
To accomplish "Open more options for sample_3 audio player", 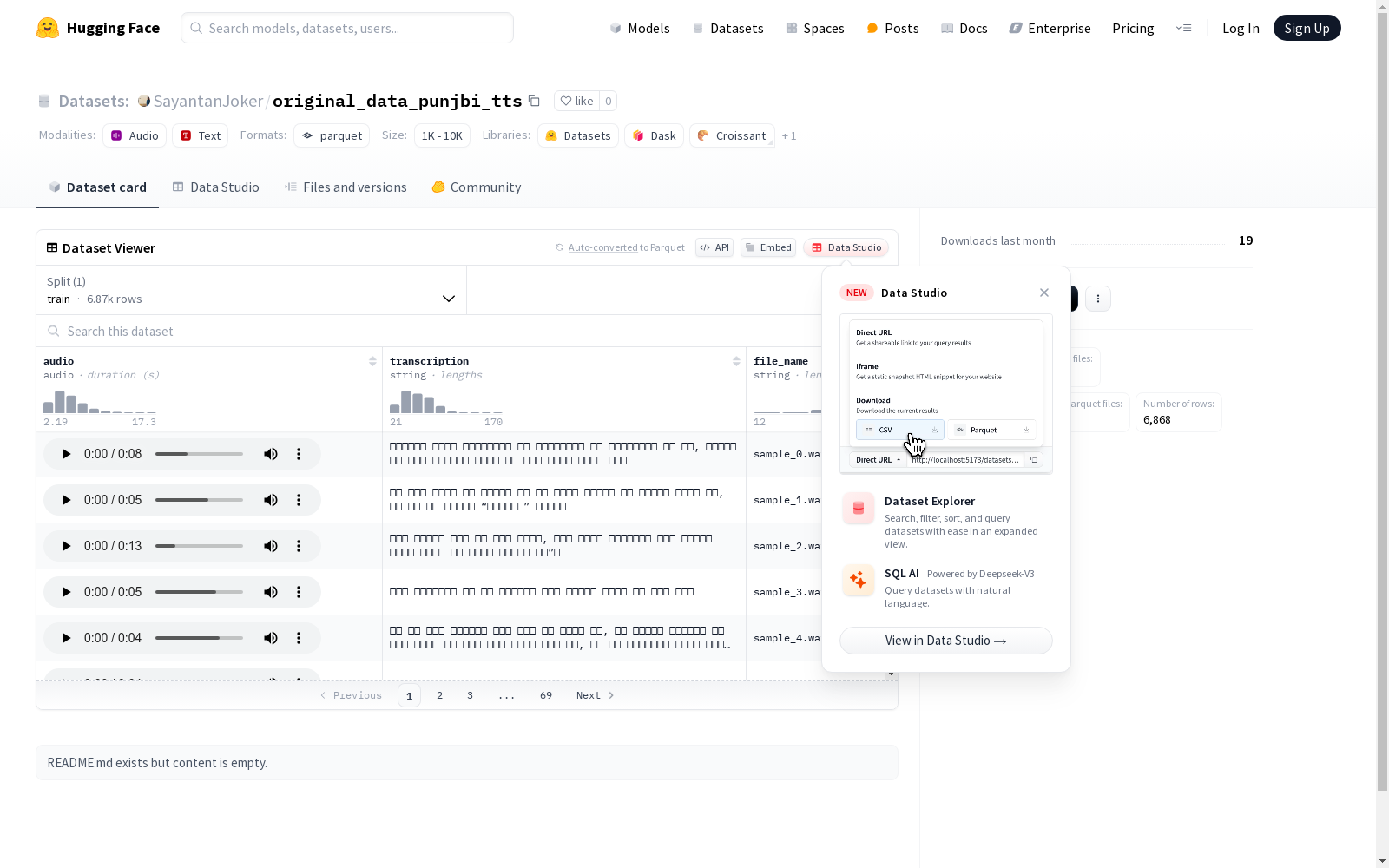I will 299,592.
